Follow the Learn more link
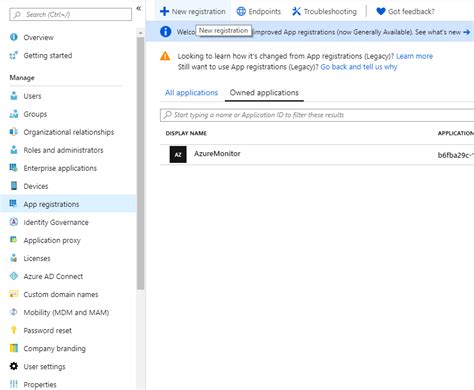The width and height of the screenshot is (474, 390). [x=414, y=56]
